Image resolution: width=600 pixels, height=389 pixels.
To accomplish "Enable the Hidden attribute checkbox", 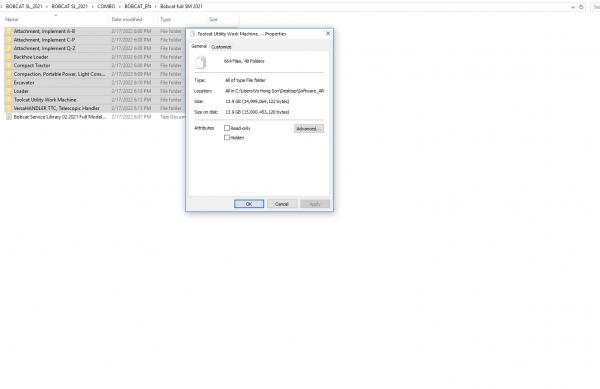I will click(x=227, y=138).
